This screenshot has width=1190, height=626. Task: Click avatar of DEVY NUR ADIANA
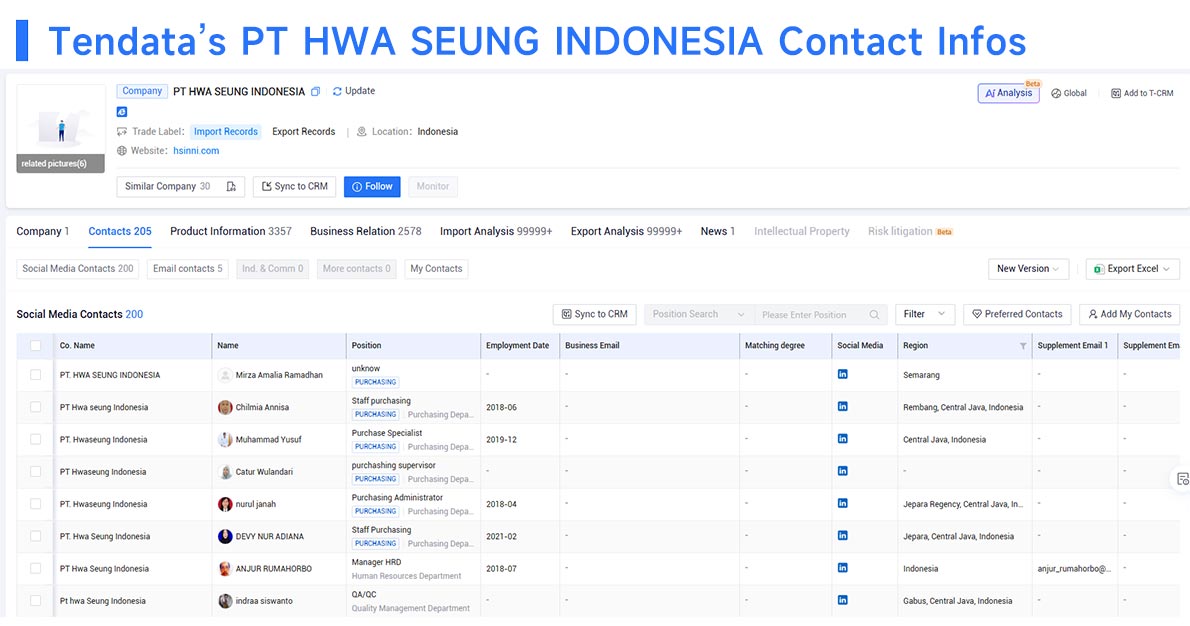[225, 536]
